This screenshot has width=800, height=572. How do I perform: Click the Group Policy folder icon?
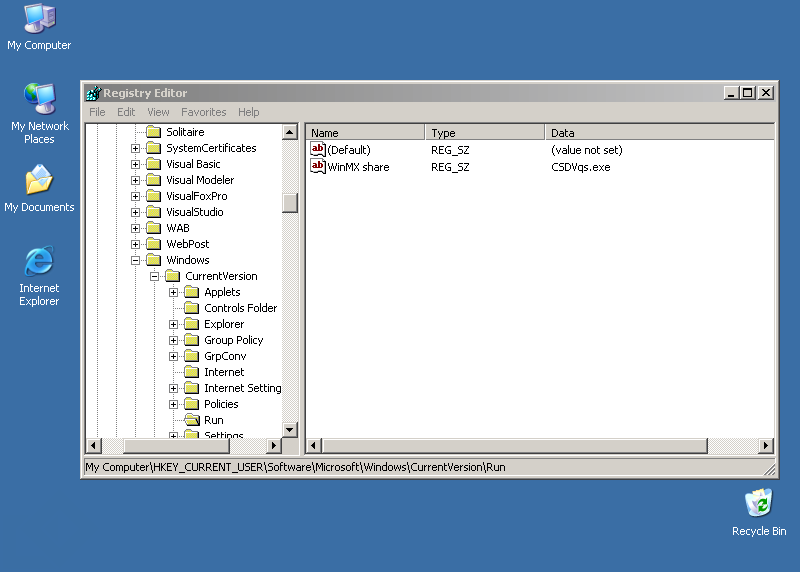[x=191, y=340]
